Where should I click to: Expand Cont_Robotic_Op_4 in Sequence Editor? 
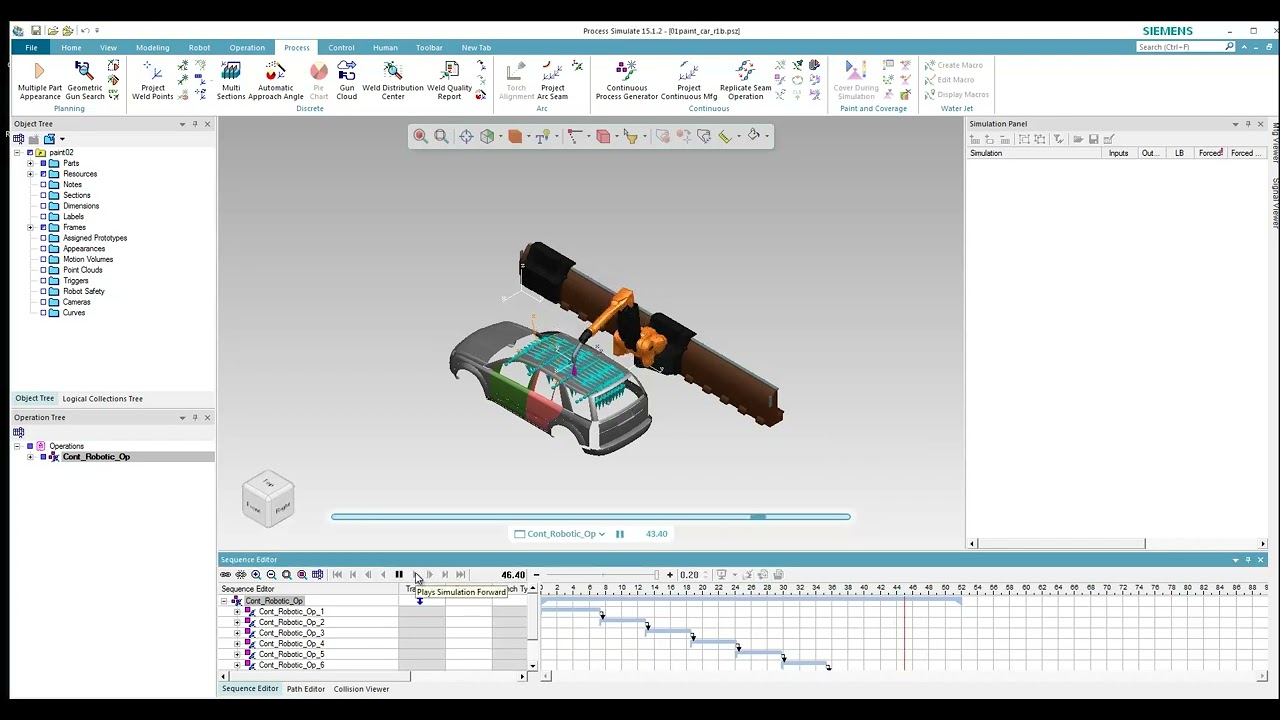tap(237, 644)
